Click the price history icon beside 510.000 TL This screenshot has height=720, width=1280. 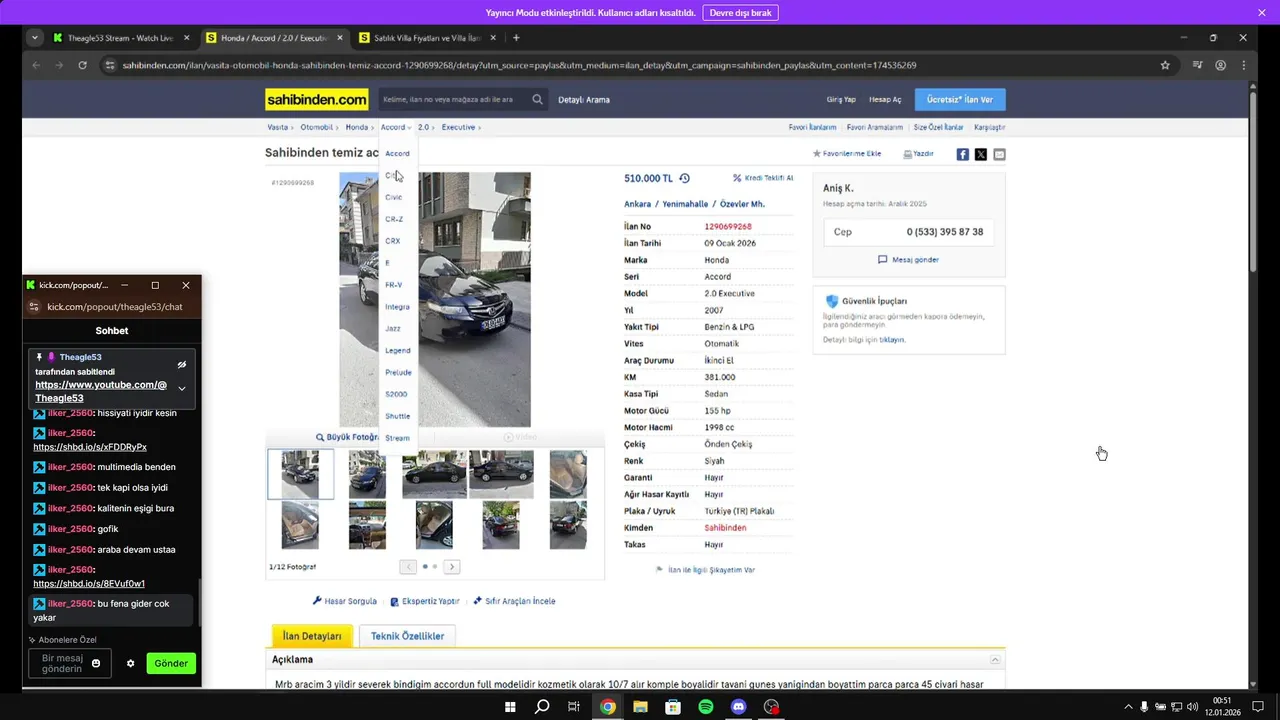[684, 178]
